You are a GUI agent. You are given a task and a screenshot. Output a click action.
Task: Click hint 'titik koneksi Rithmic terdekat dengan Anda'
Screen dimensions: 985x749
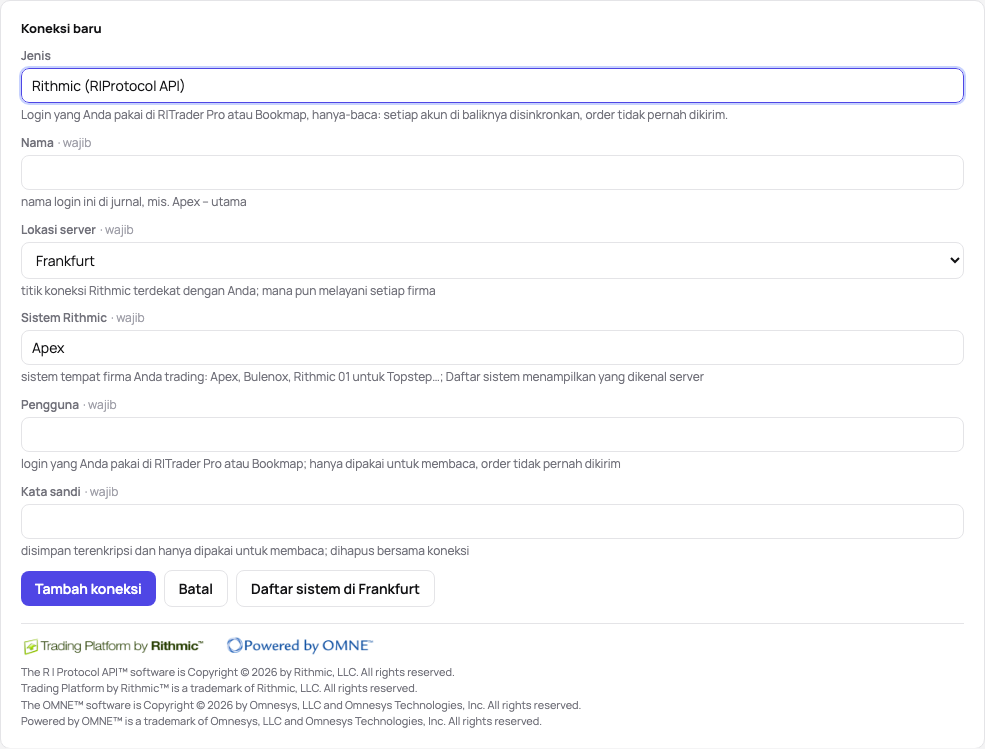(x=228, y=290)
